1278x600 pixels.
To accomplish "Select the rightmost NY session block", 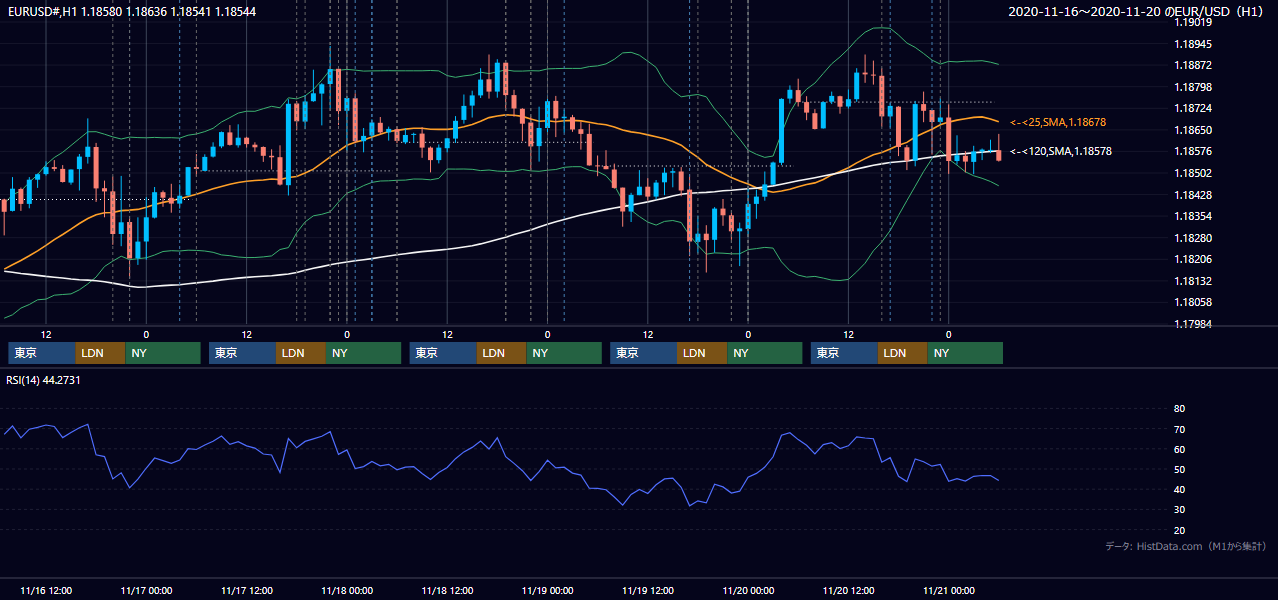I will [966, 353].
